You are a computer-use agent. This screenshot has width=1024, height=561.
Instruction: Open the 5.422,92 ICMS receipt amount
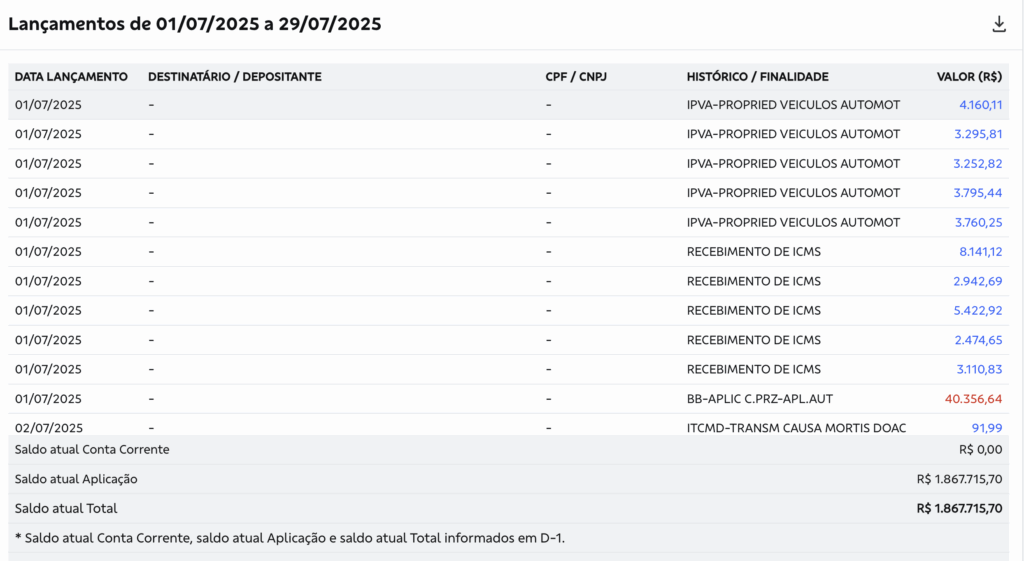tap(978, 311)
